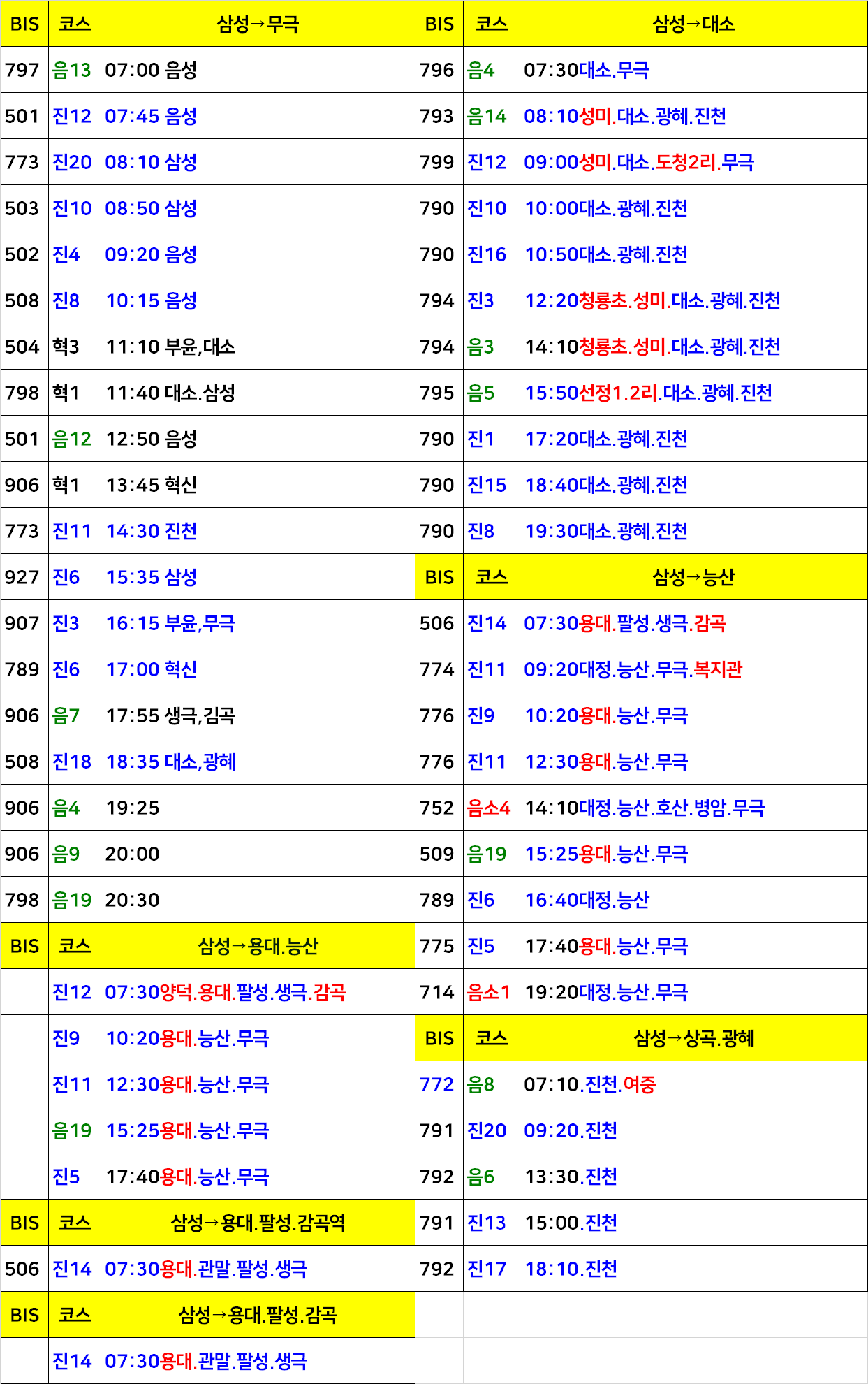Viewport: 868px width, 1384px height.
Task: Highlight the '17:00 혁신' cell
Action: coord(258,669)
